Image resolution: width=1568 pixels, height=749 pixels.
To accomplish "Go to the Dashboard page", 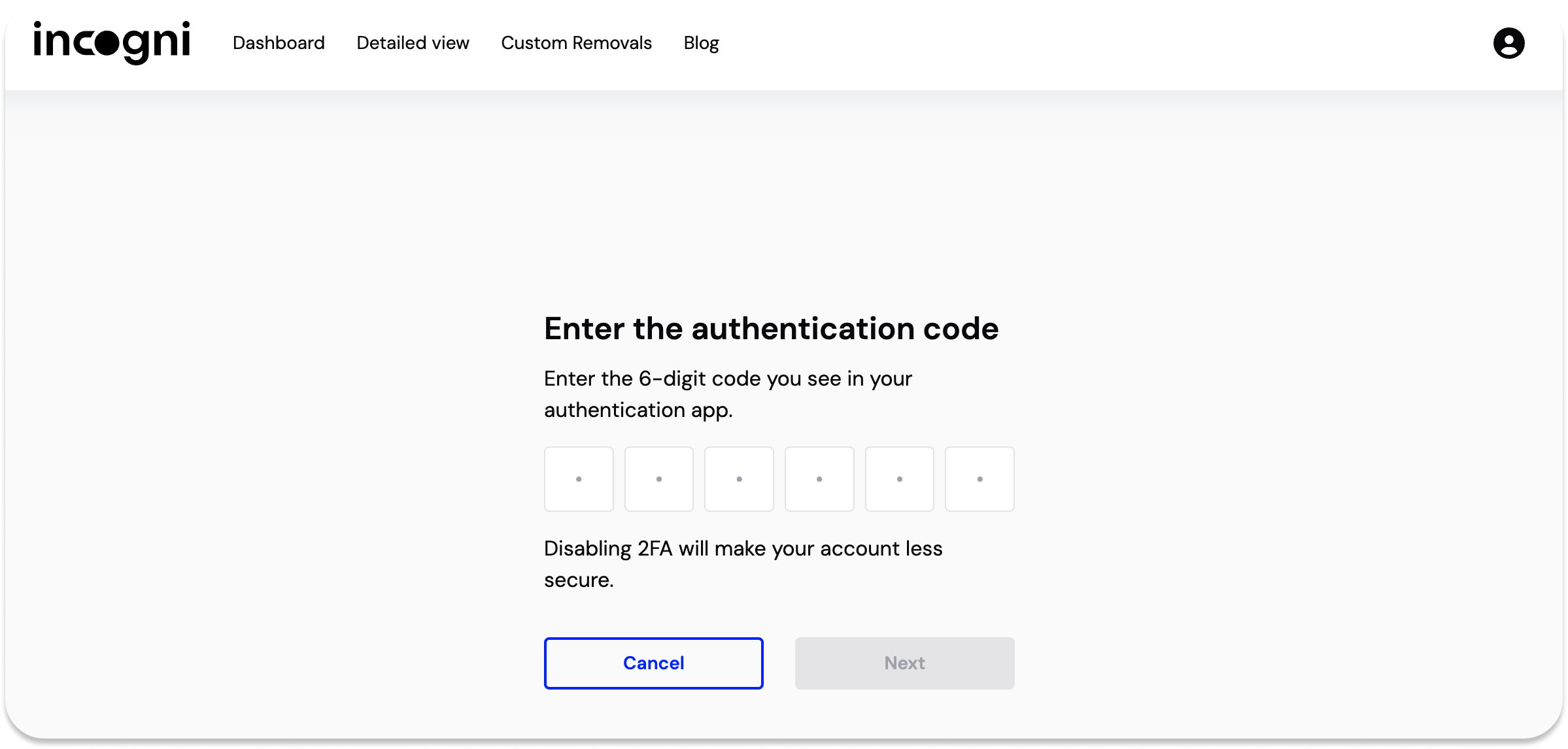I will (279, 43).
